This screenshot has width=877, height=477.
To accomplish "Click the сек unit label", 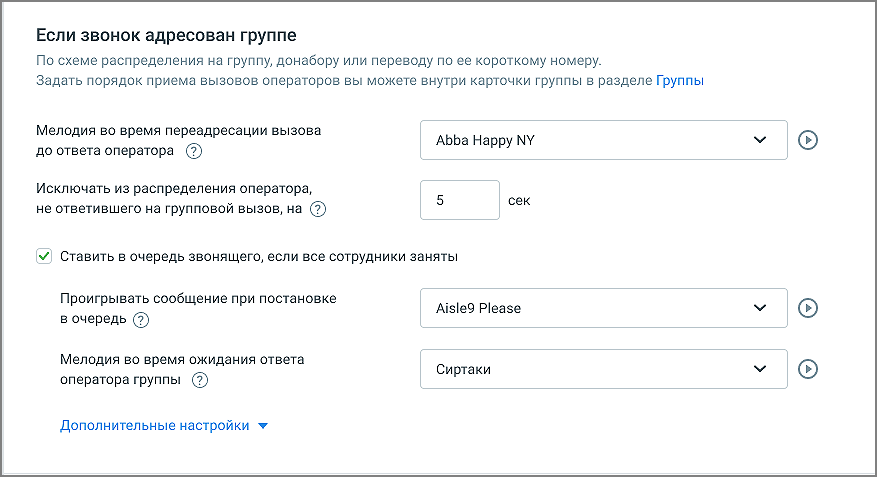I will (x=519, y=201).
